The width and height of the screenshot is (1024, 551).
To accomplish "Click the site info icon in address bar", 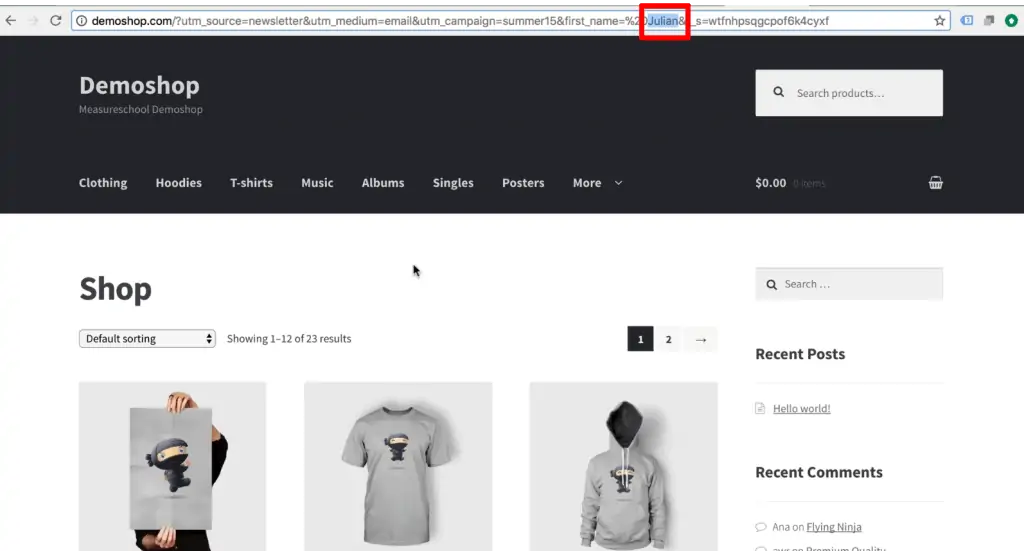I will 82,21.
